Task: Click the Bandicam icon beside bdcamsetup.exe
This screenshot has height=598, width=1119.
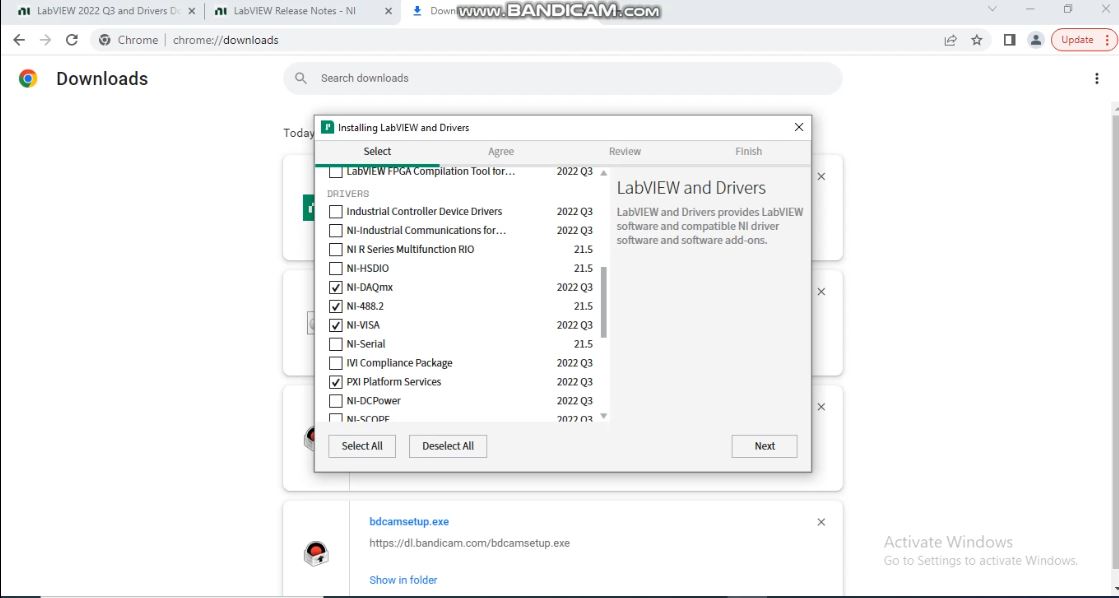Action: [316, 553]
